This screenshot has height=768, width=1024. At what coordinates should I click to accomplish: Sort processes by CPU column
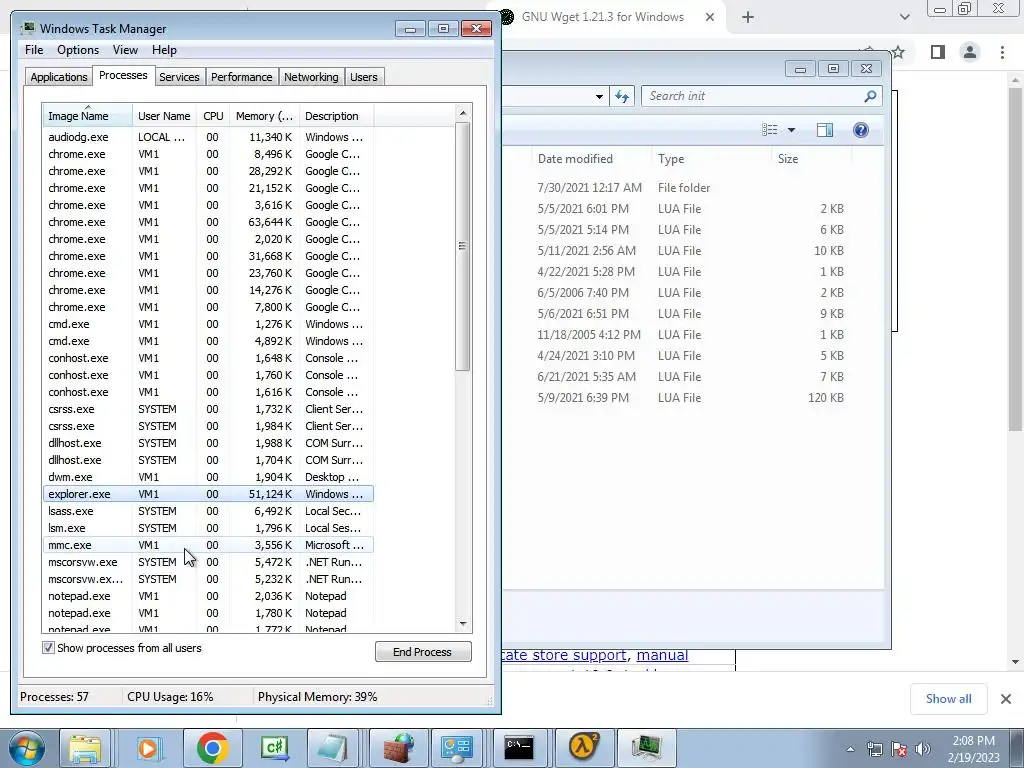point(213,116)
